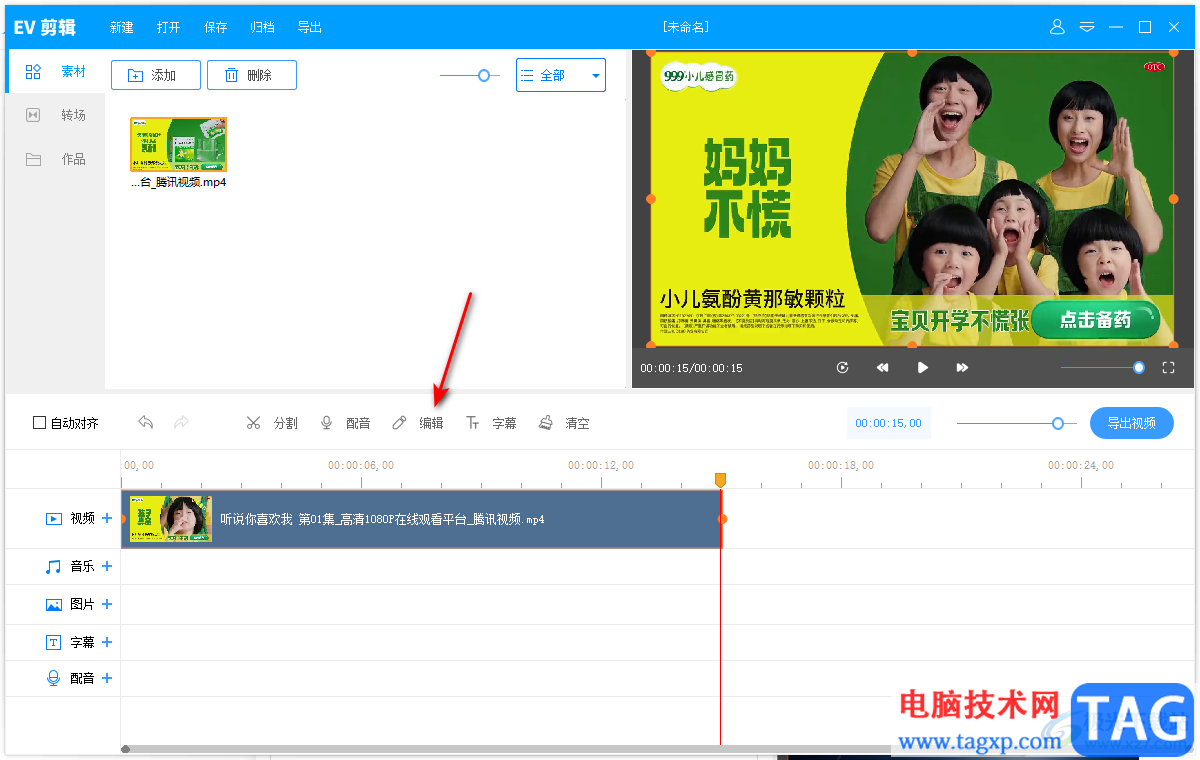Switch to the 转场 tab
The height and width of the screenshot is (760, 1200).
[55, 115]
